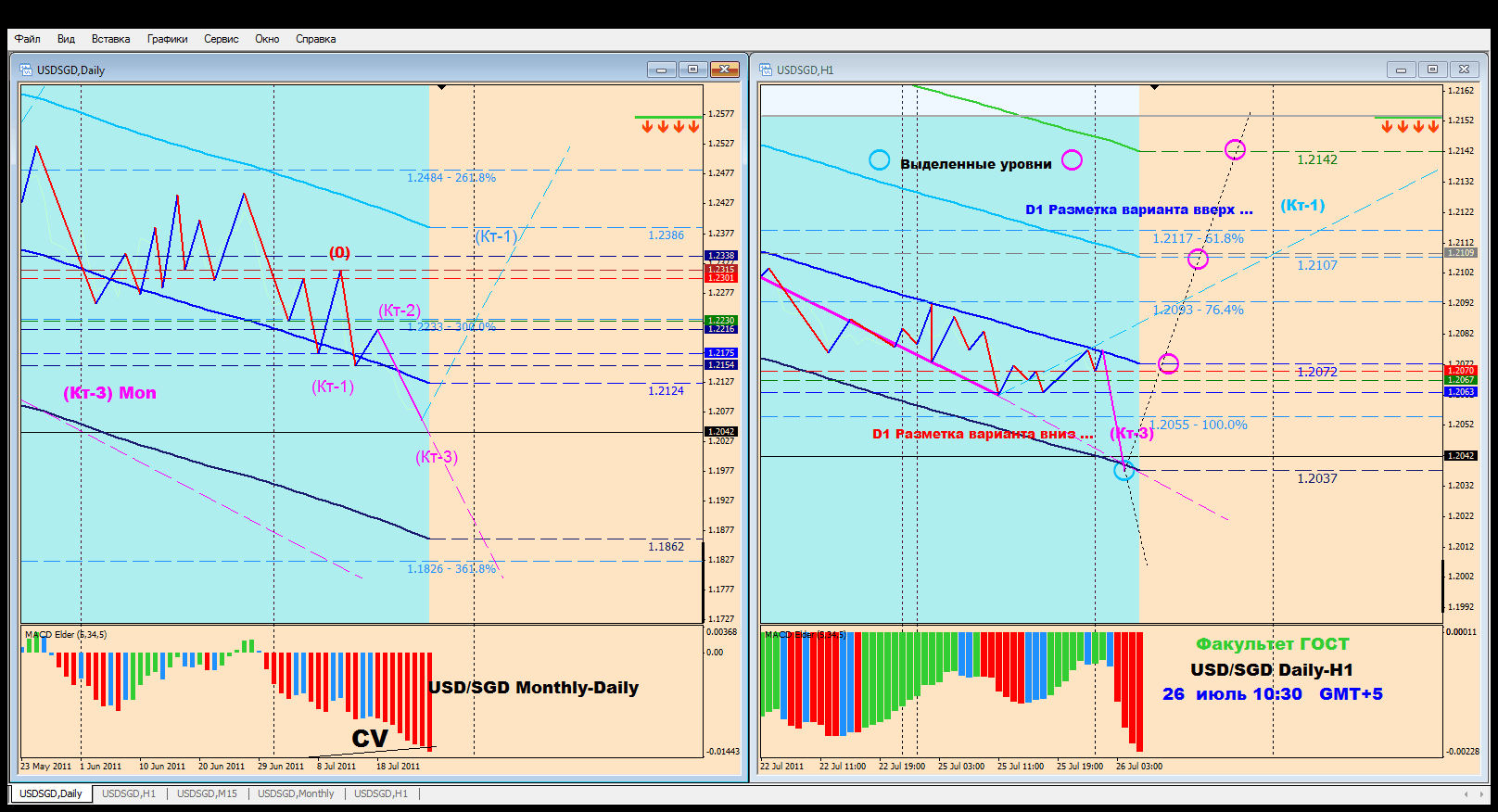Select the USD/SGD Daily-H1 caption
The width and height of the screenshot is (1498, 812).
[x=1272, y=669]
